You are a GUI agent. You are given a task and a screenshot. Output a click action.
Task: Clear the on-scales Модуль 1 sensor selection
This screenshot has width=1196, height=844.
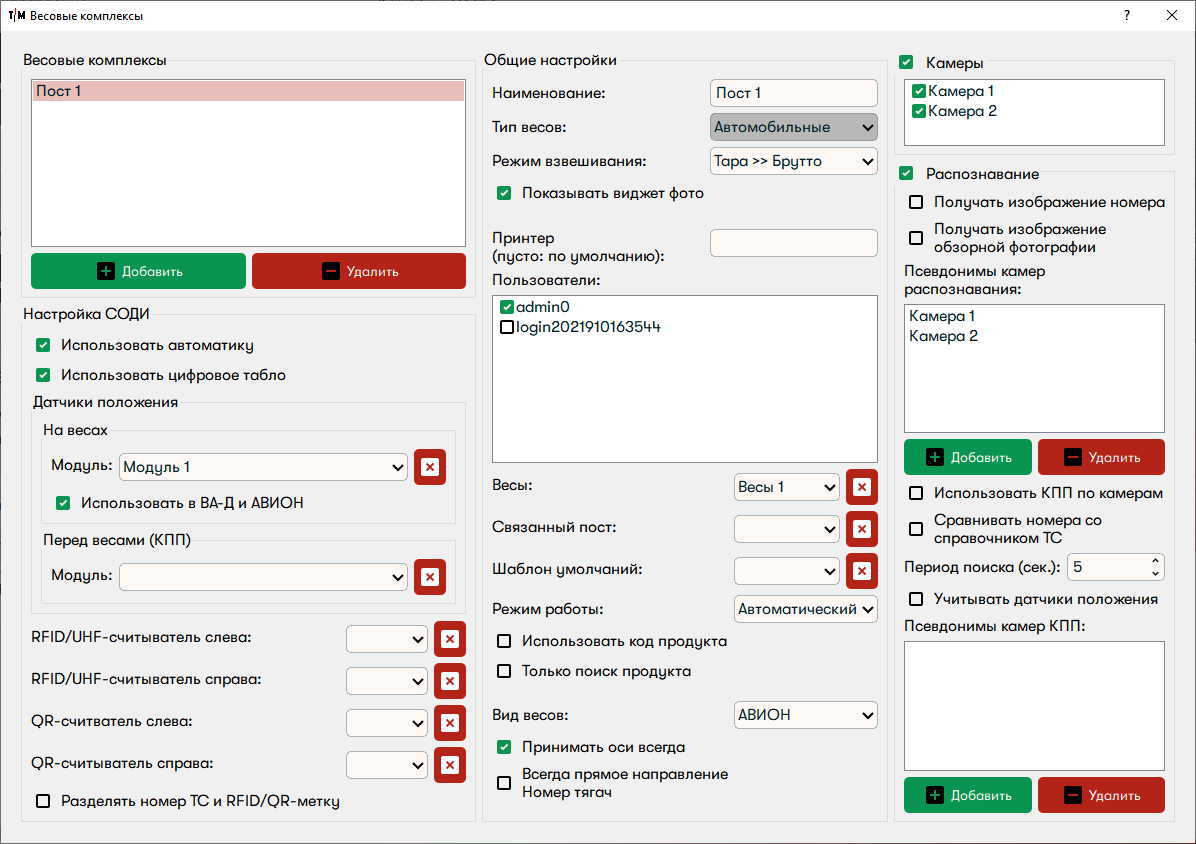[430, 467]
